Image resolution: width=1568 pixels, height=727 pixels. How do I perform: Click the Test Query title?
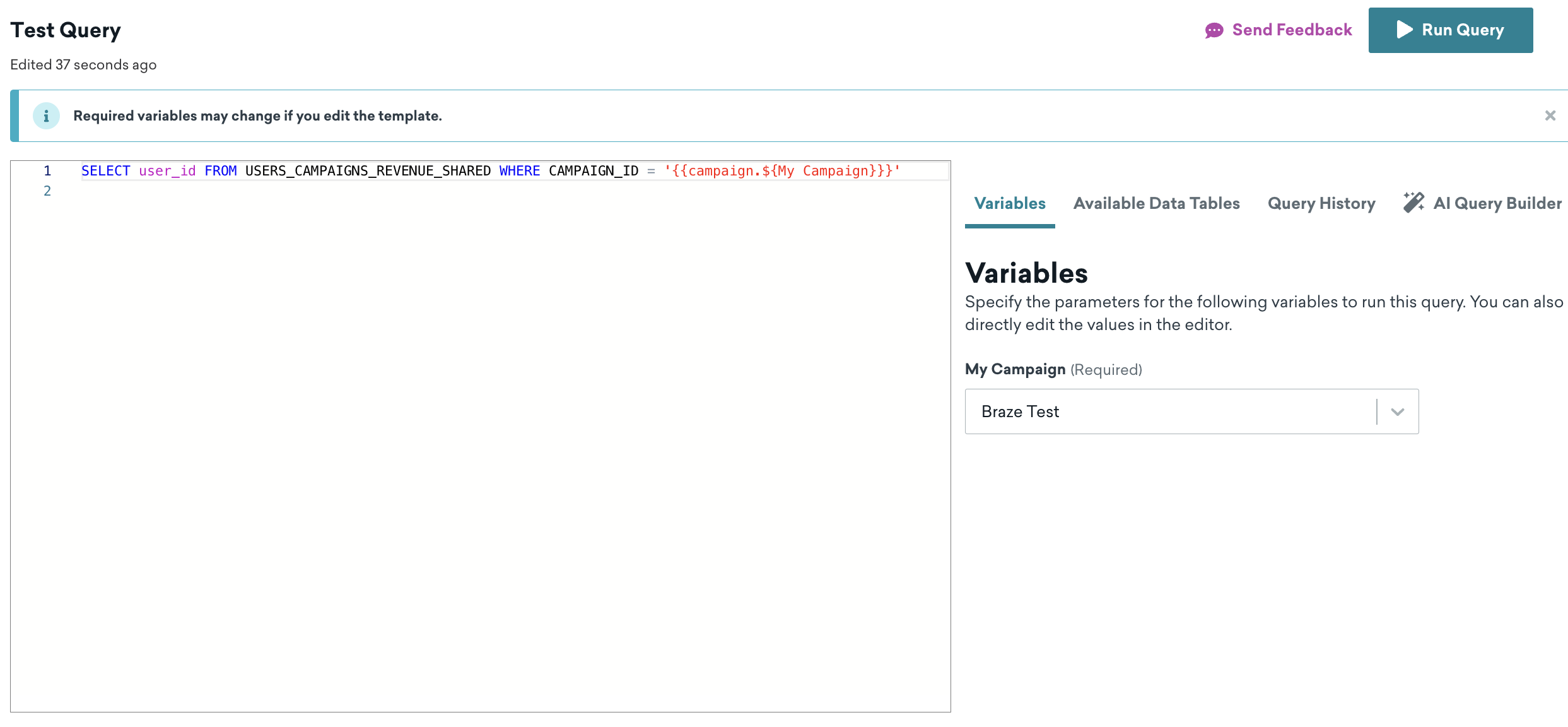point(66,30)
